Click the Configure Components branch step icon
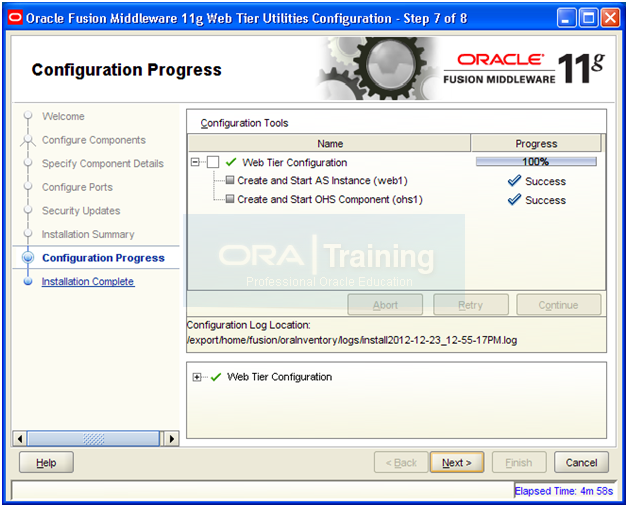The image size is (628, 507). tap(28, 140)
